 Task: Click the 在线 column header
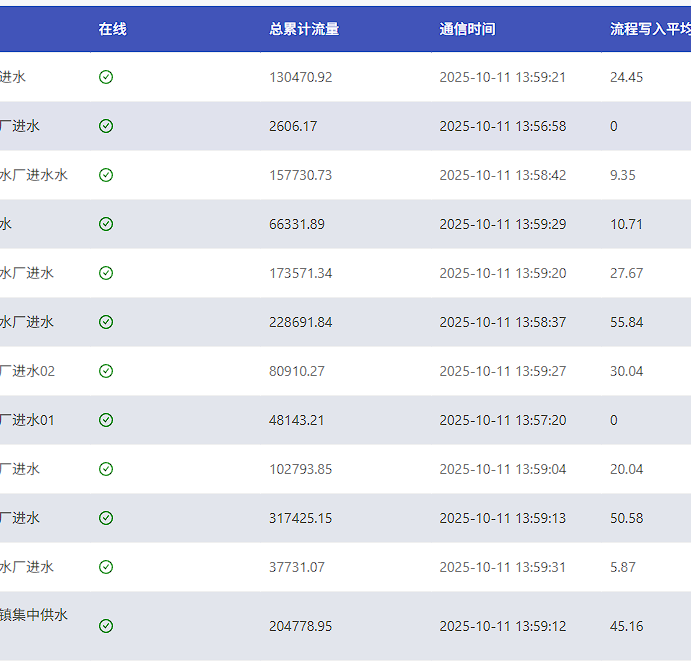click(112, 29)
